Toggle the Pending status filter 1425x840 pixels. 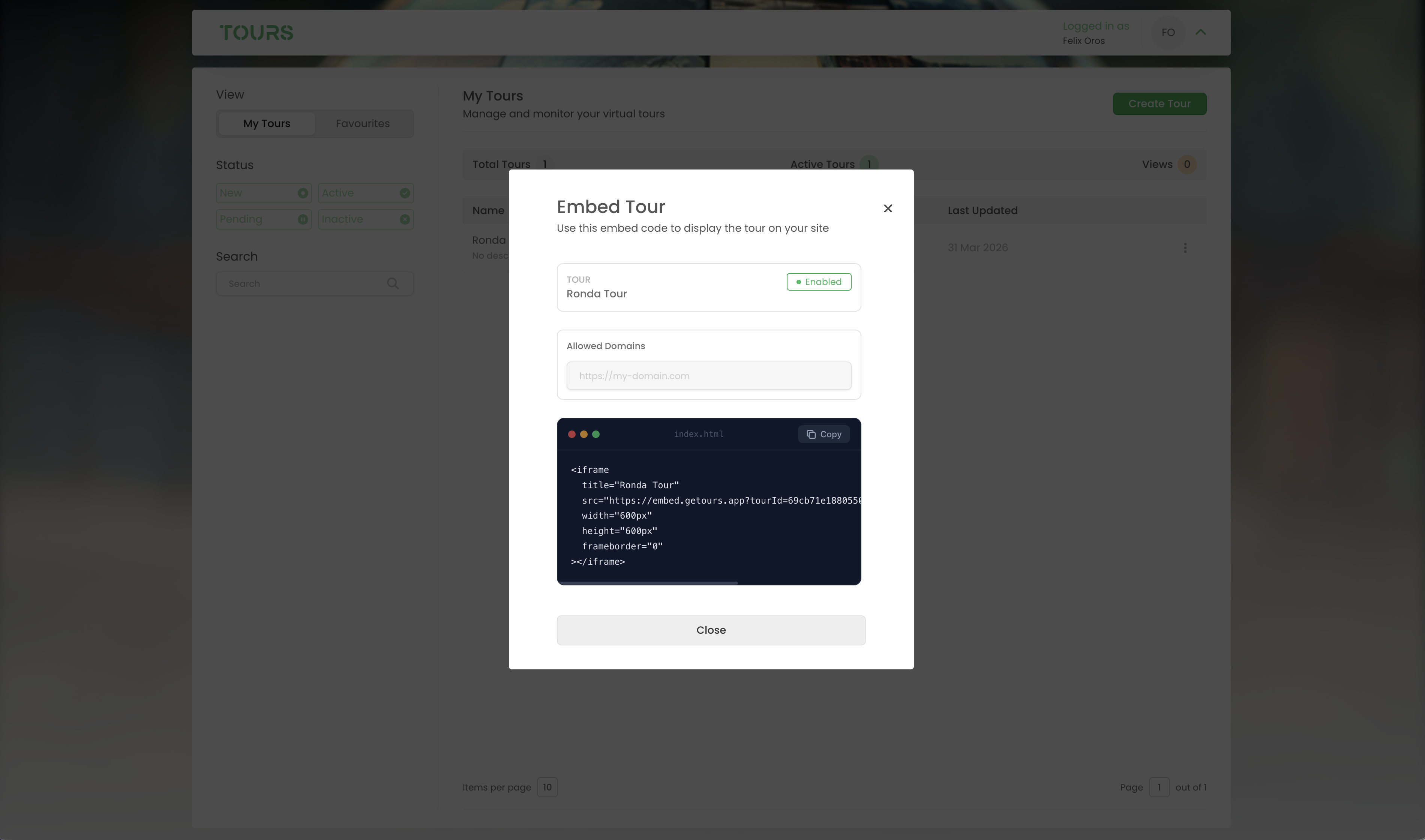263,219
